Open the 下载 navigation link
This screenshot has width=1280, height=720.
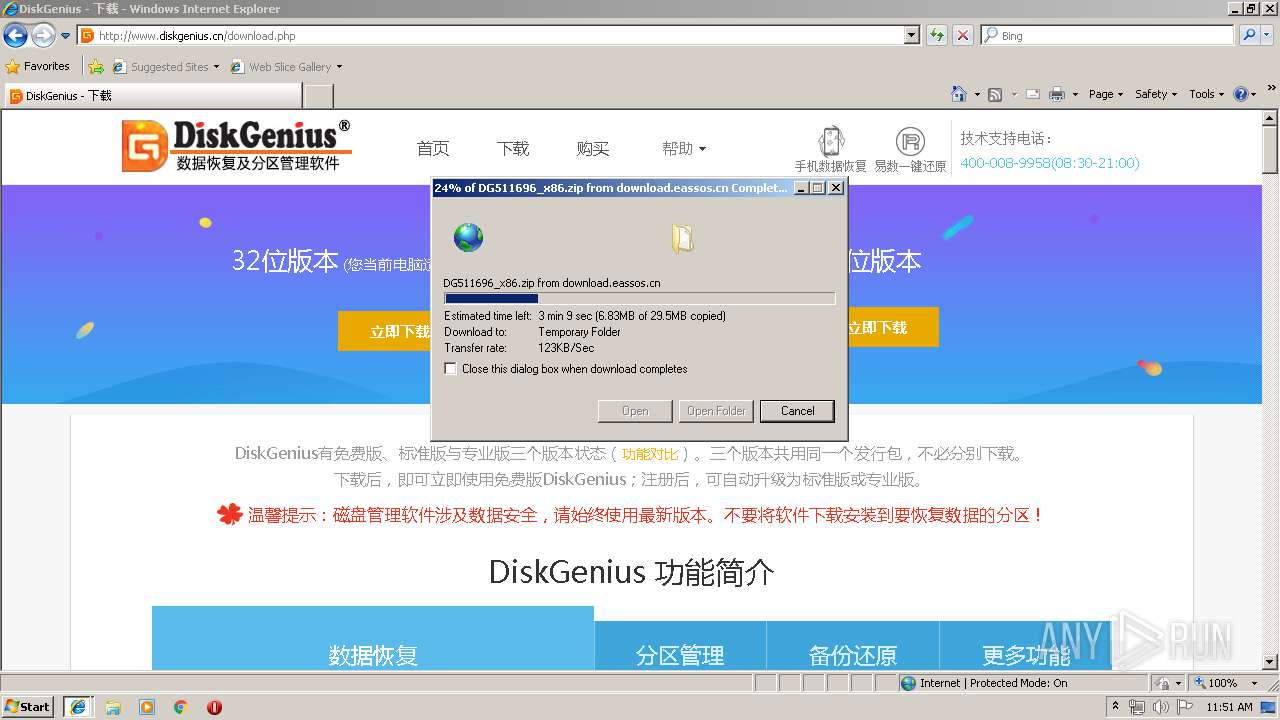[x=513, y=148]
